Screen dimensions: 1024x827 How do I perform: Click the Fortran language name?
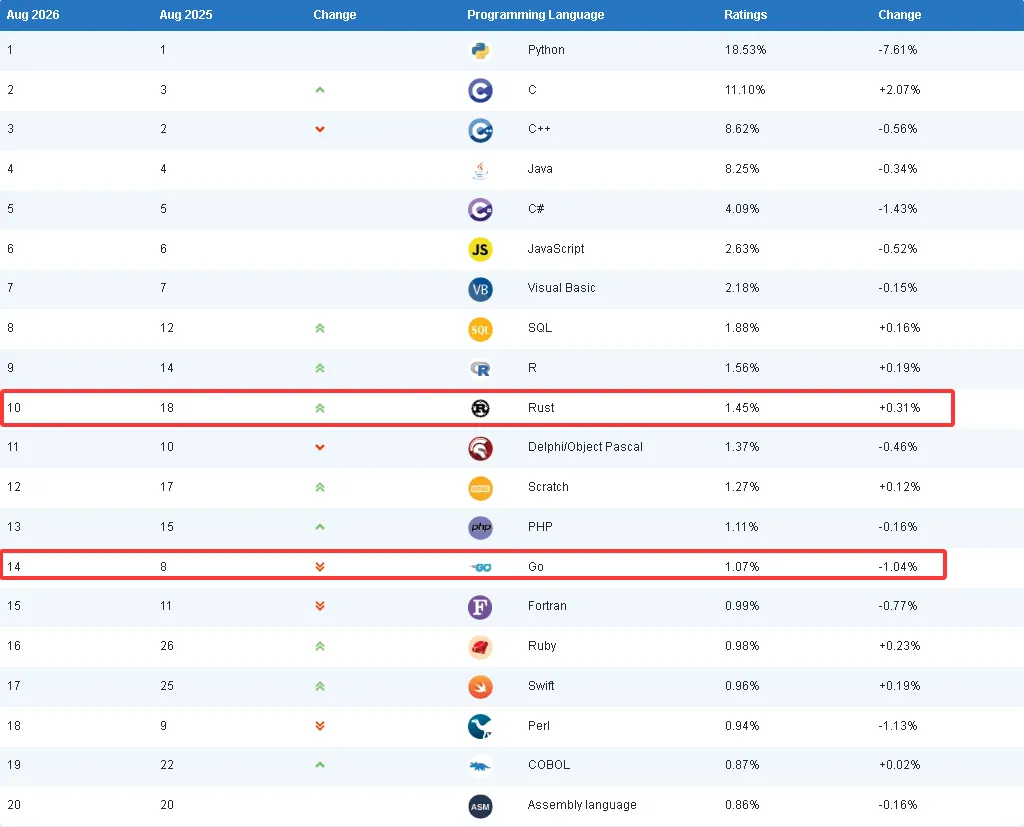(x=547, y=606)
